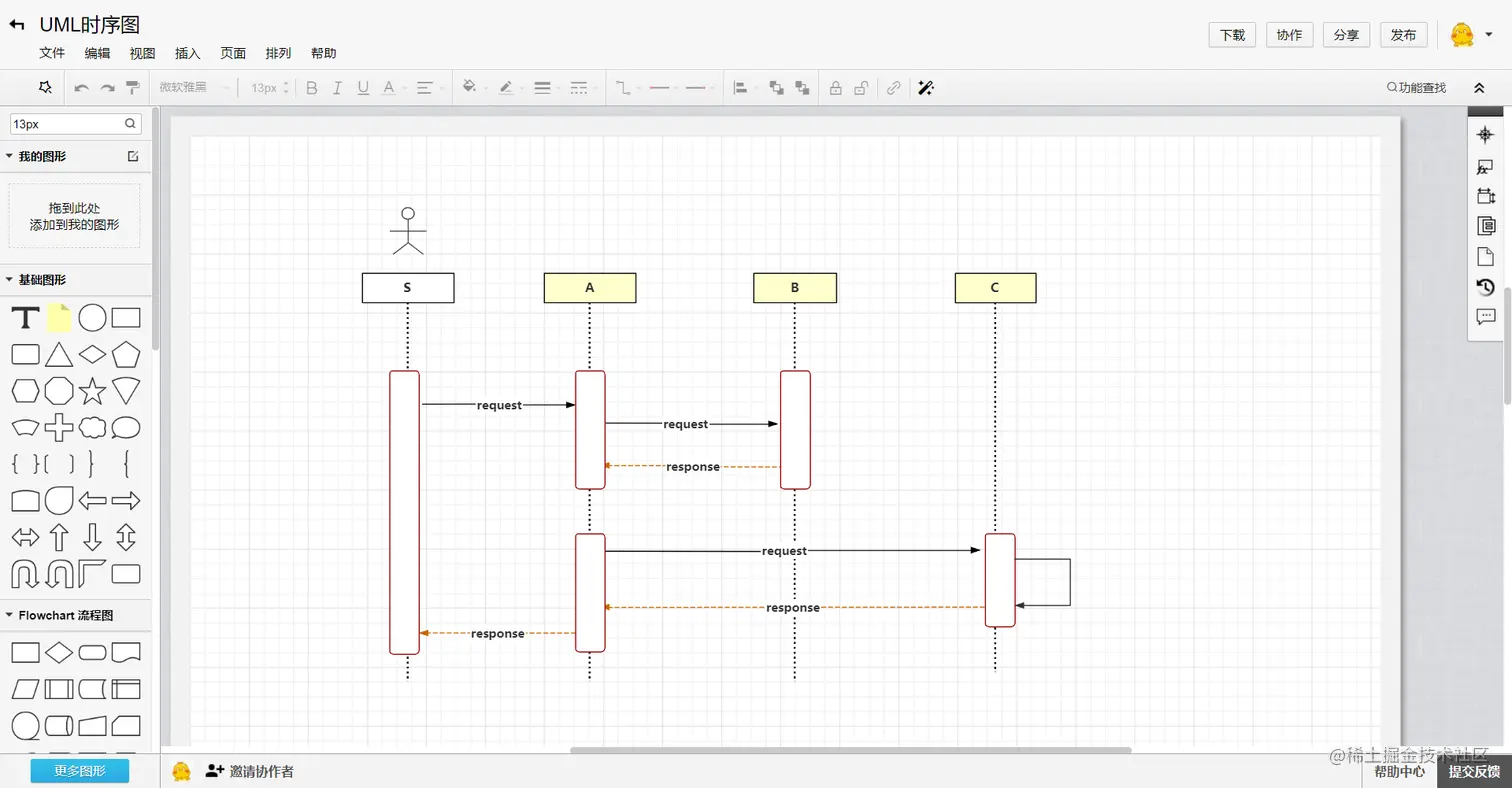This screenshot has height=788, width=1512.
Task: Click the 下载 button
Action: pyautogui.click(x=1233, y=35)
